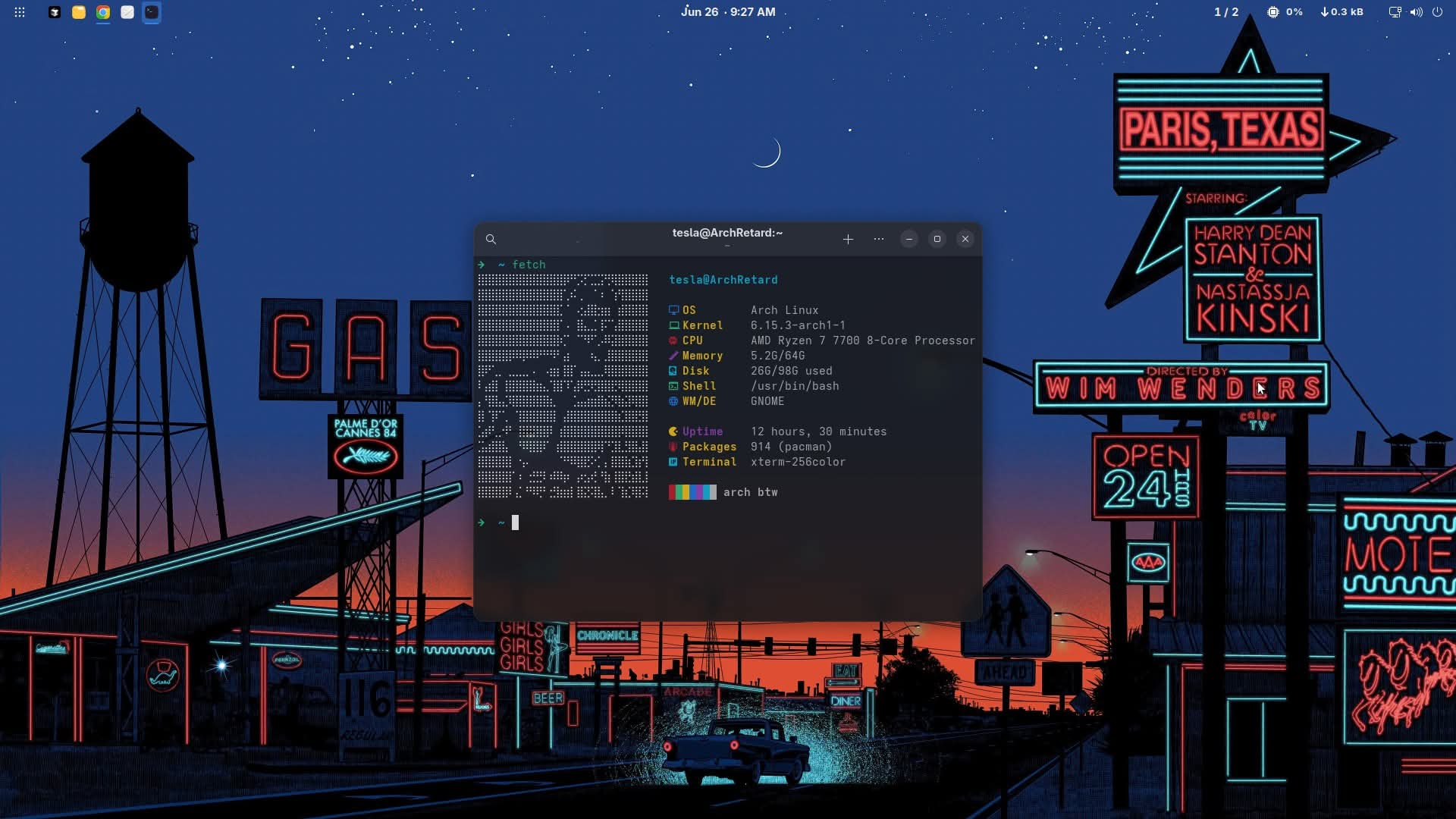The width and height of the screenshot is (1456, 819).
Task: Launch the black Z-logo app in the dock
Action: 55,12
